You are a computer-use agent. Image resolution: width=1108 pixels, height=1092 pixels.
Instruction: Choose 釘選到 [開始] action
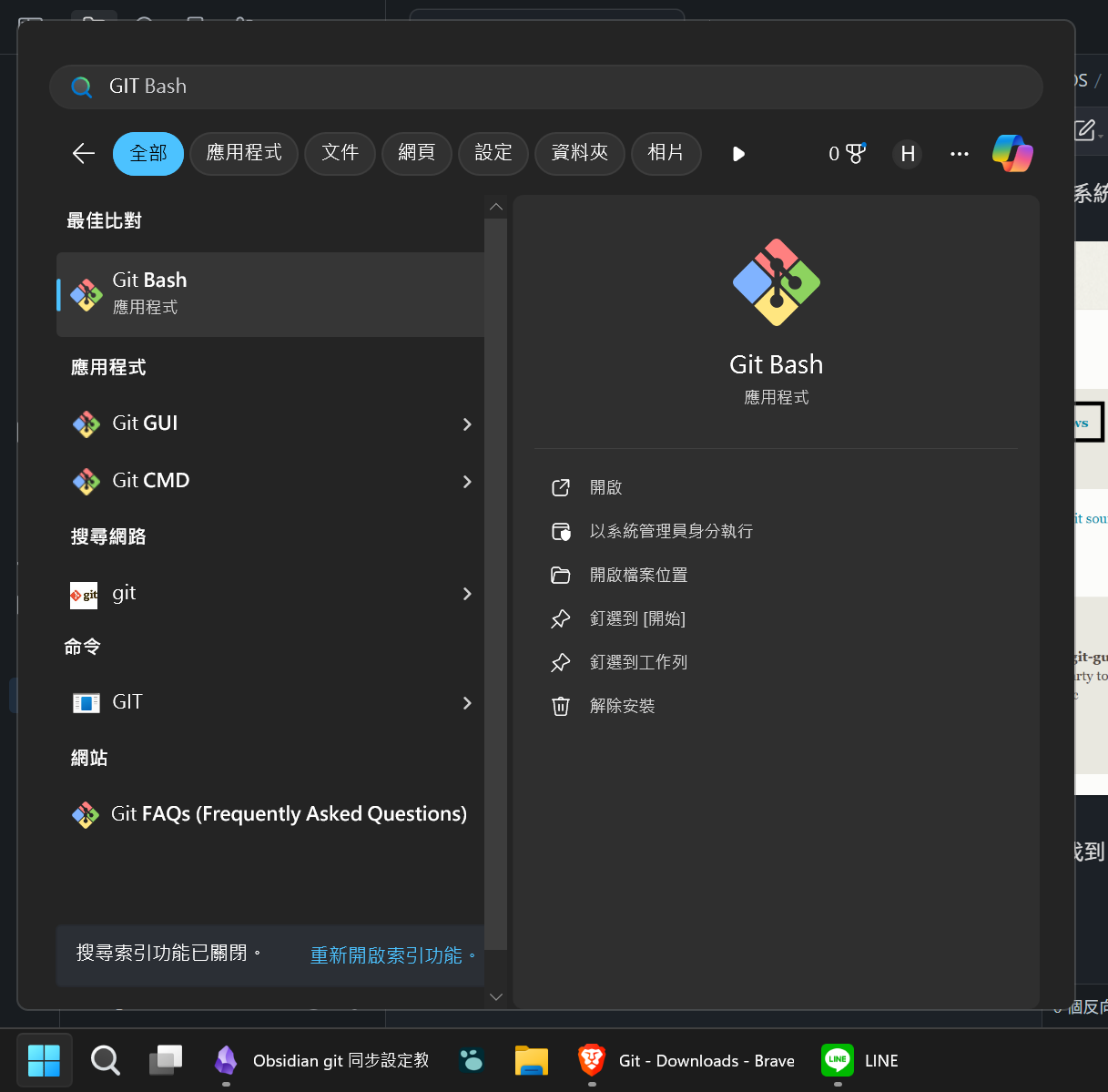[638, 619]
